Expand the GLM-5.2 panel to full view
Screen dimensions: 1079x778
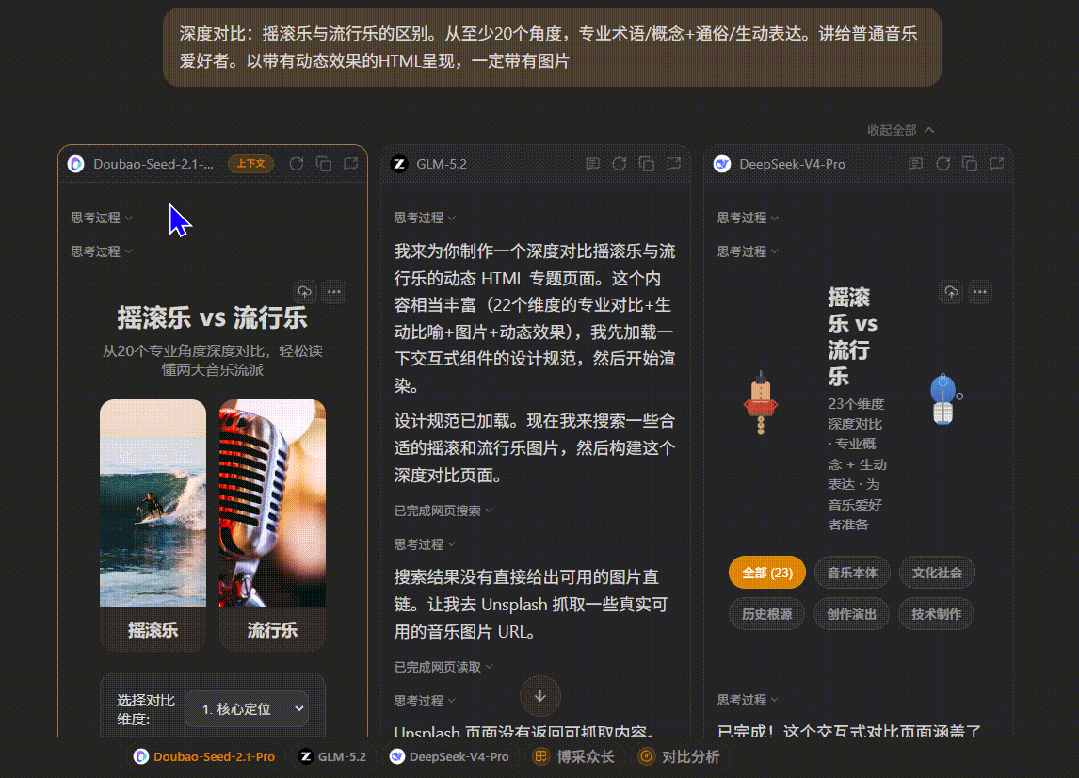[x=674, y=164]
